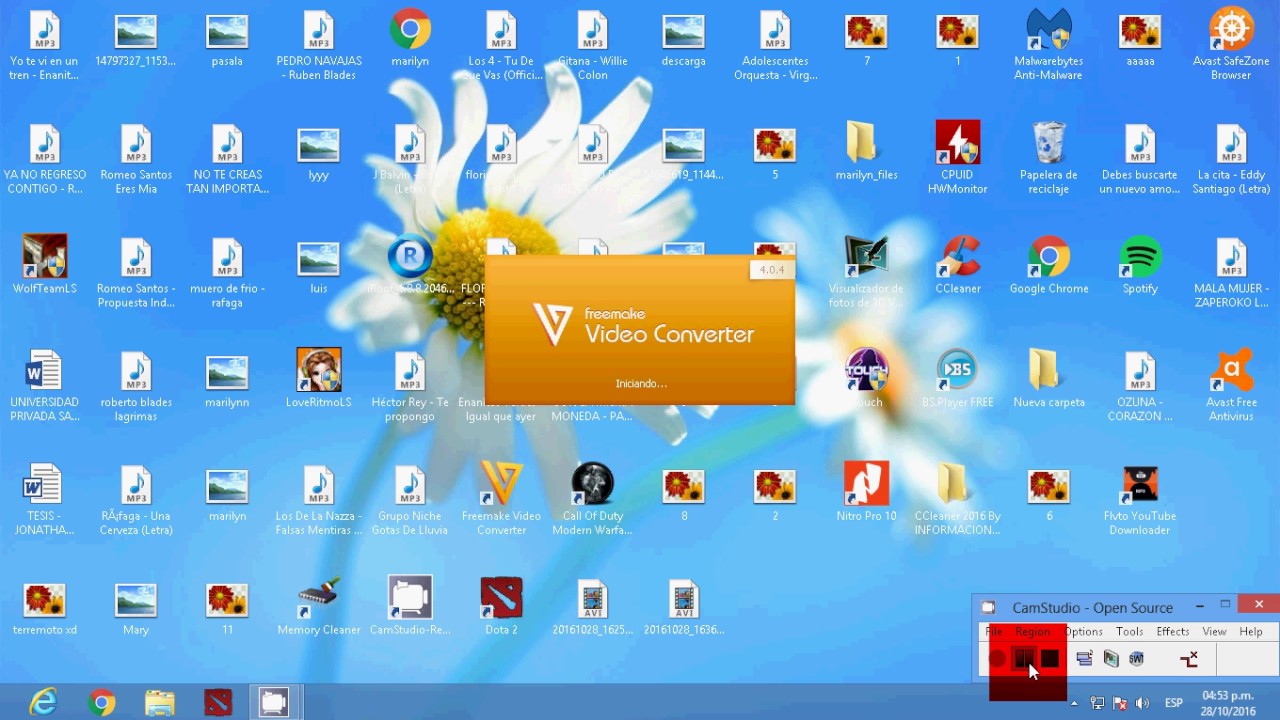Select Spotify desktop shortcut
This screenshot has height=720, width=1280.
coord(1140,265)
